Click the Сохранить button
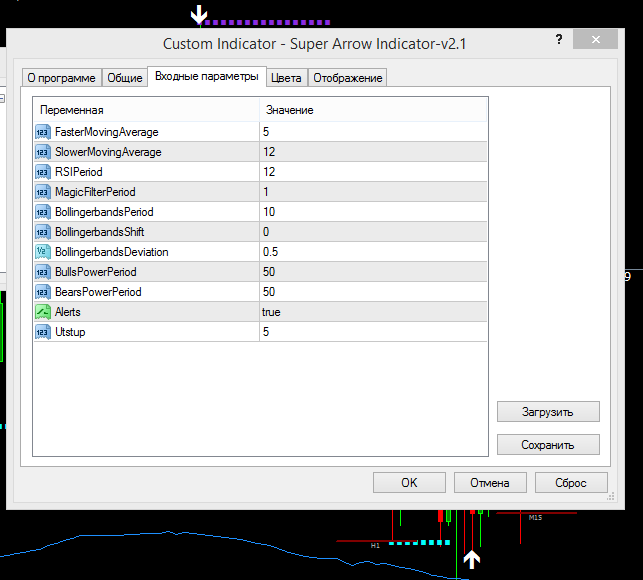Viewport: 643px width, 580px height. tap(548, 445)
